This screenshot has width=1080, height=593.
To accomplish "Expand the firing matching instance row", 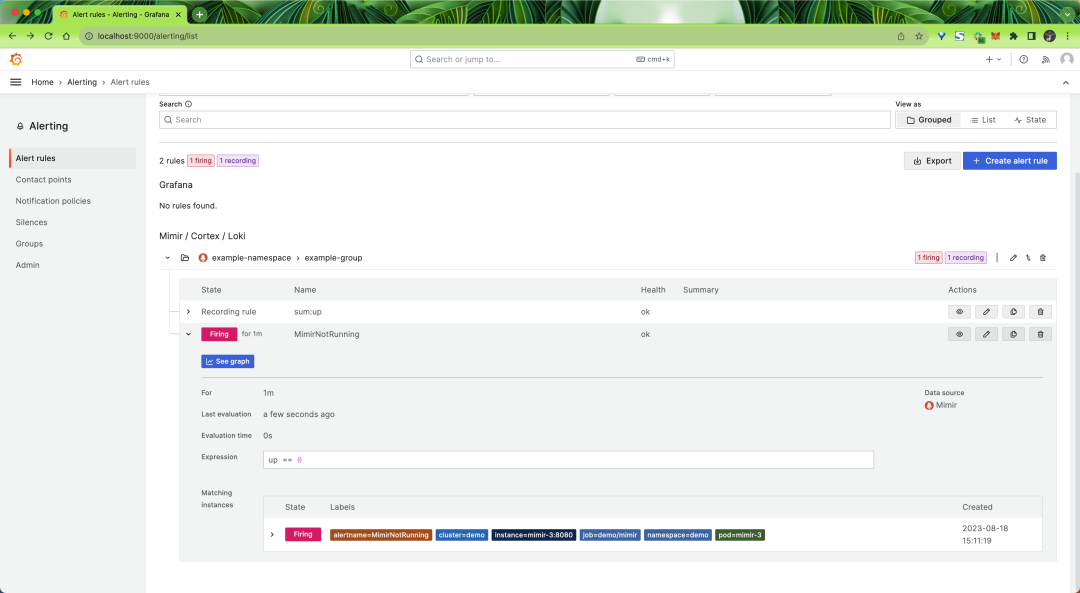I will click(272, 534).
